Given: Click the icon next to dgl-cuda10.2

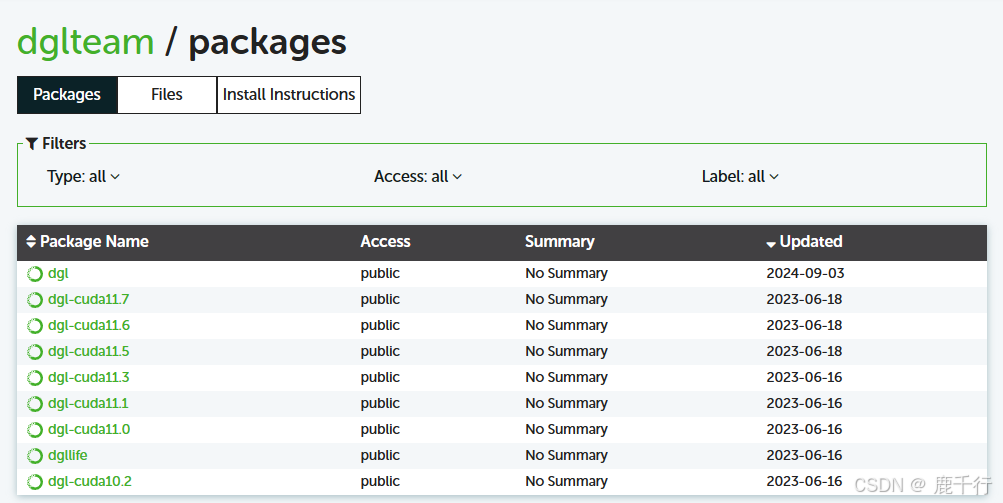Looking at the screenshot, I should 35,482.
